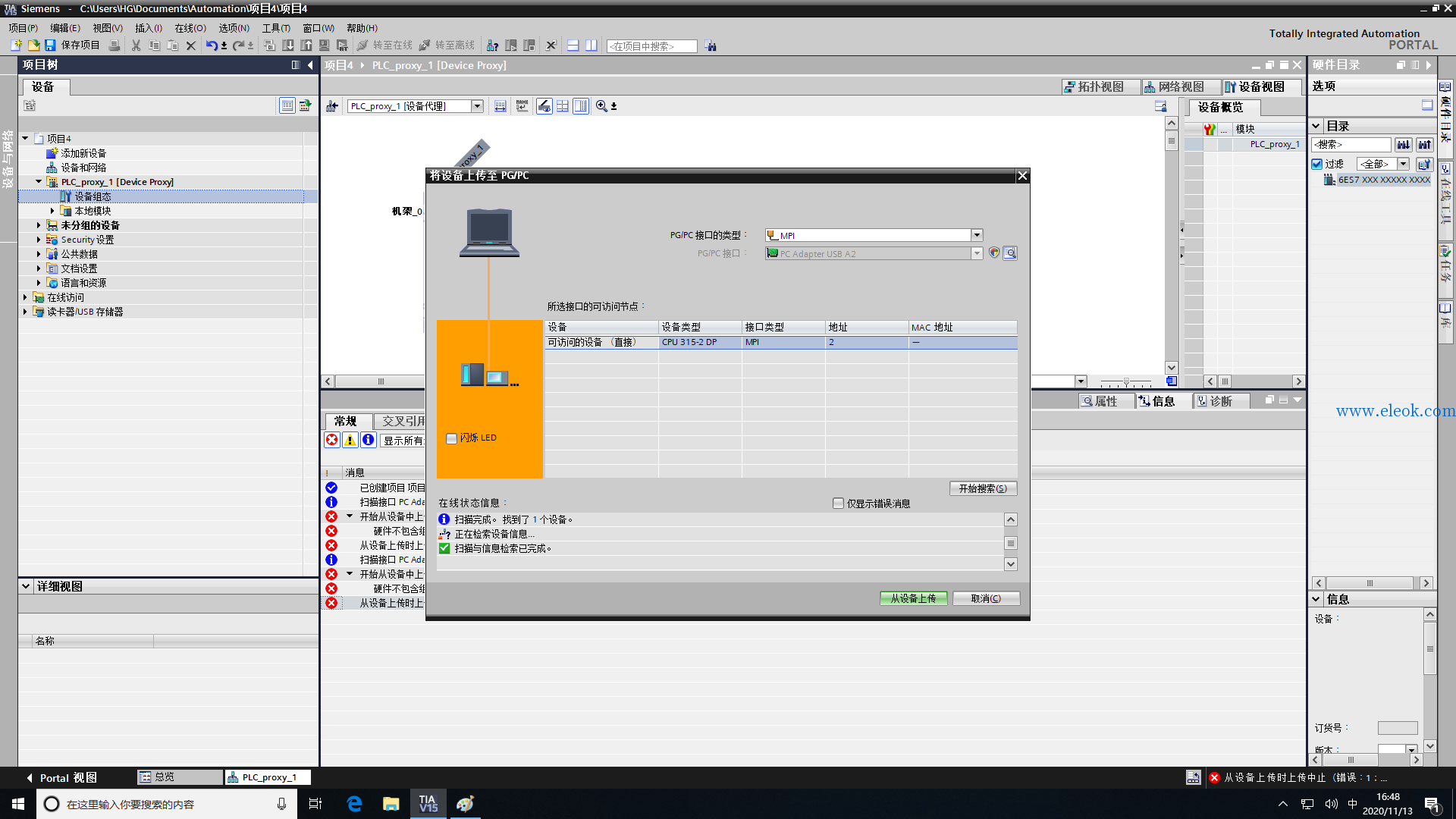Open the 工具(T) menu
This screenshot has width=1456, height=819.
pos(276,28)
